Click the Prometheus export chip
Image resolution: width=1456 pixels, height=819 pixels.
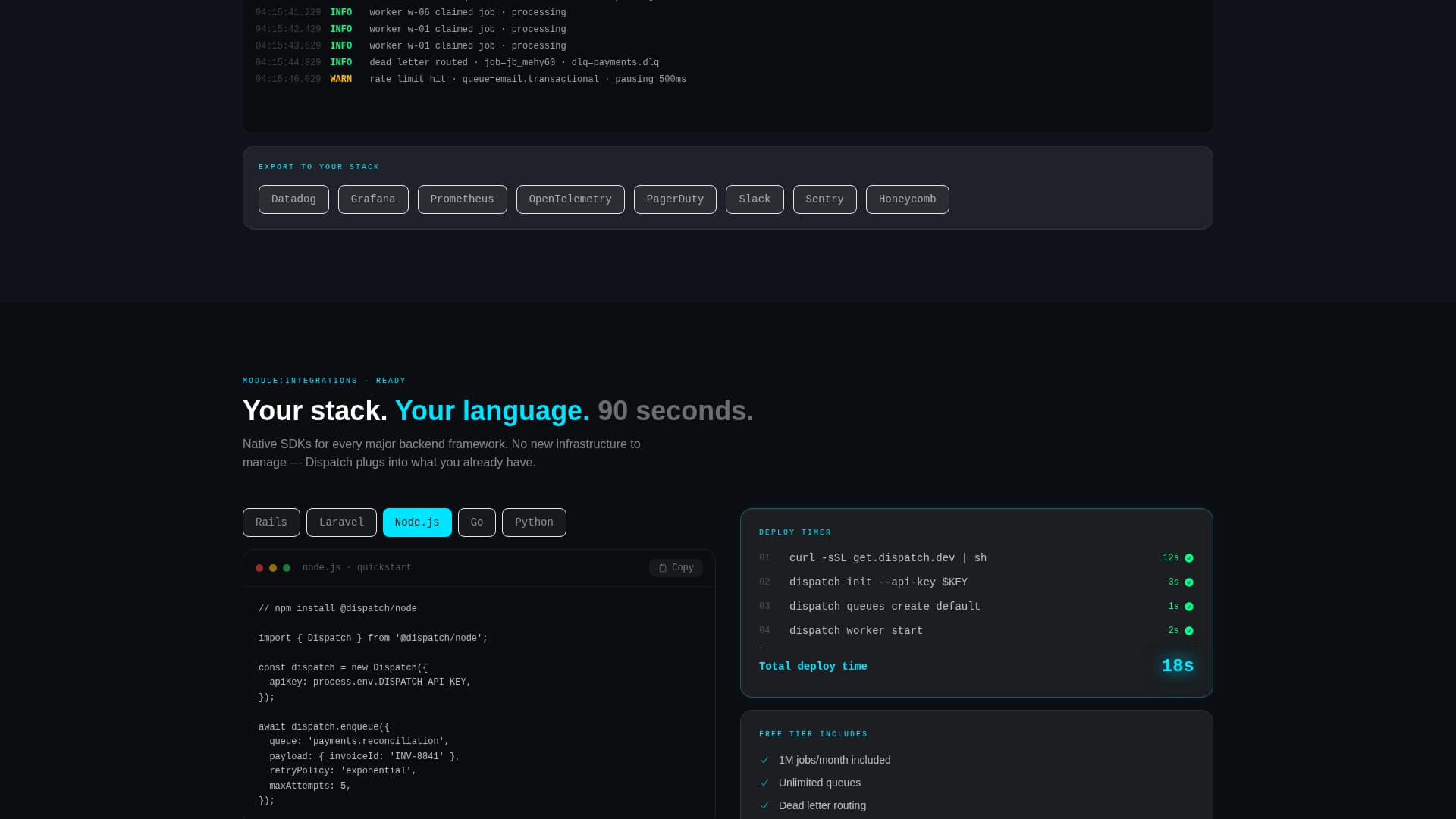coord(463,199)
